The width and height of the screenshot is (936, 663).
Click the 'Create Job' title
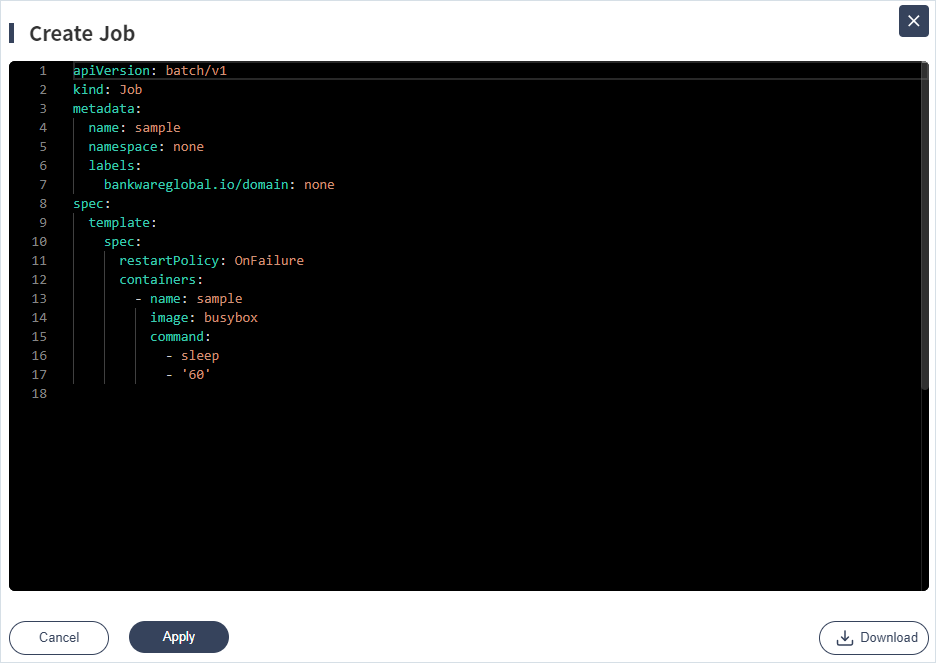(x=82, y=33)
